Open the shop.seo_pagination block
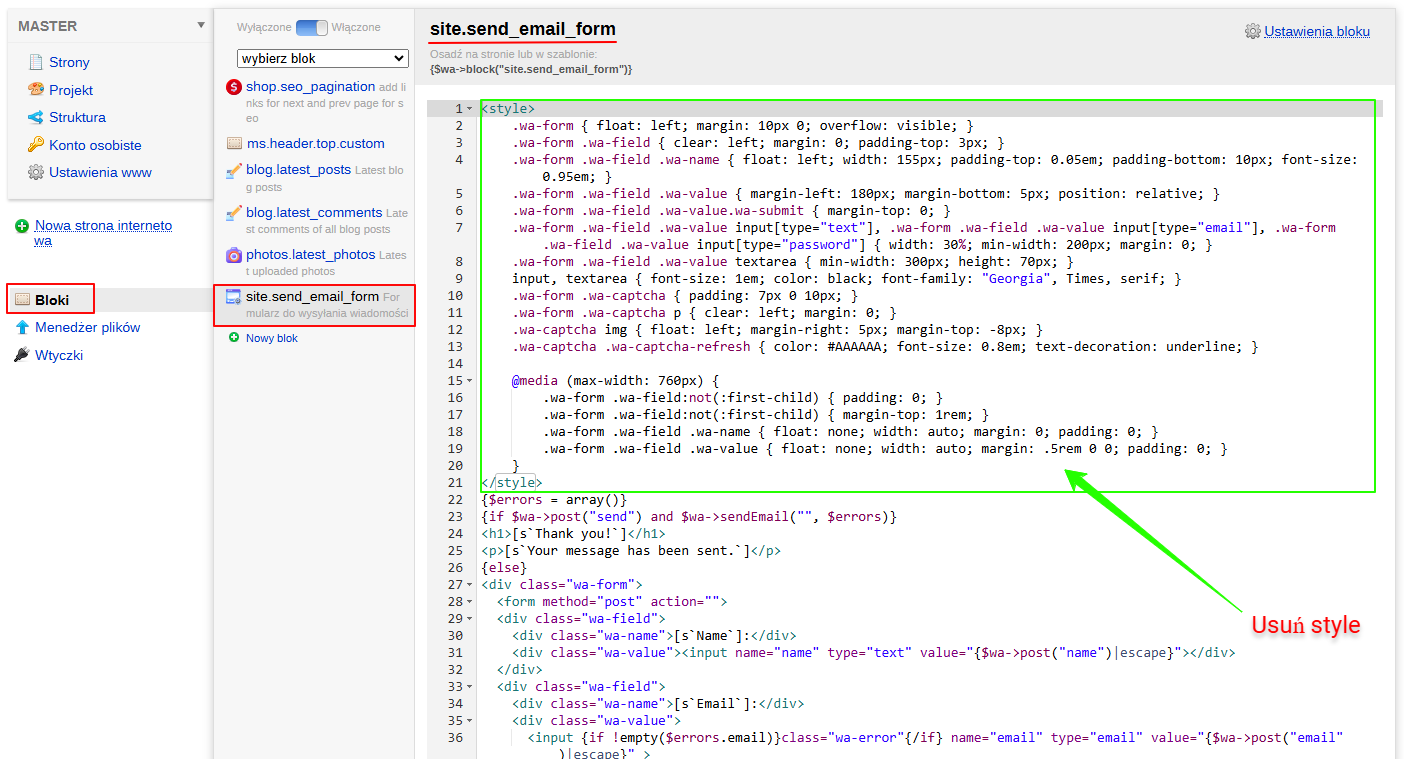This screenshot has width=1404, height=759. 311,87
